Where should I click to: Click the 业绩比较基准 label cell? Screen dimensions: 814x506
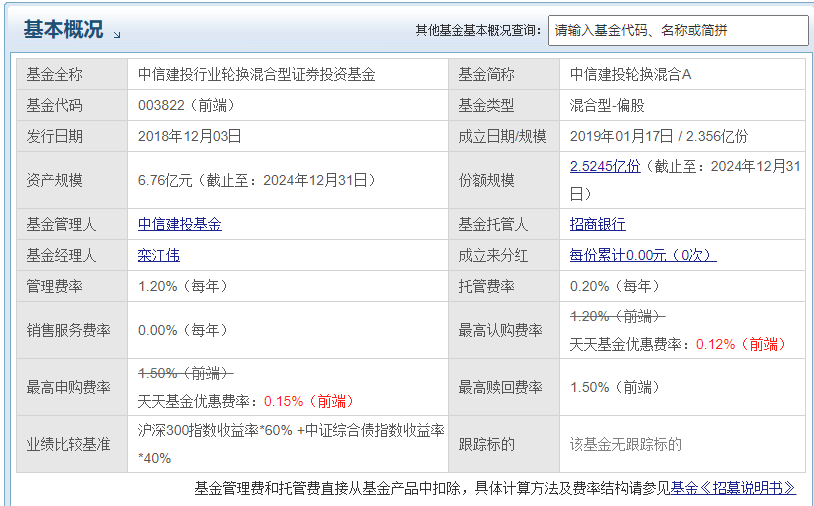[72, 444]
